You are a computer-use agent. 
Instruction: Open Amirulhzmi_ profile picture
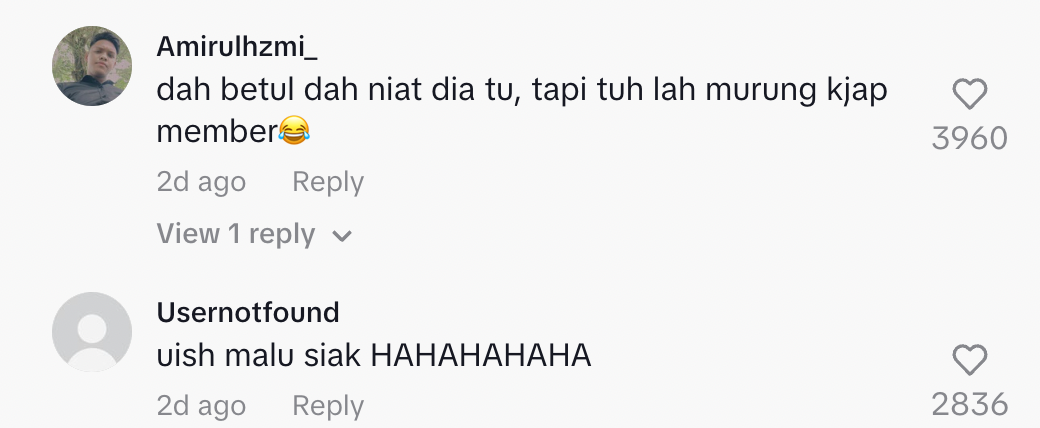[x=92, y=66]
